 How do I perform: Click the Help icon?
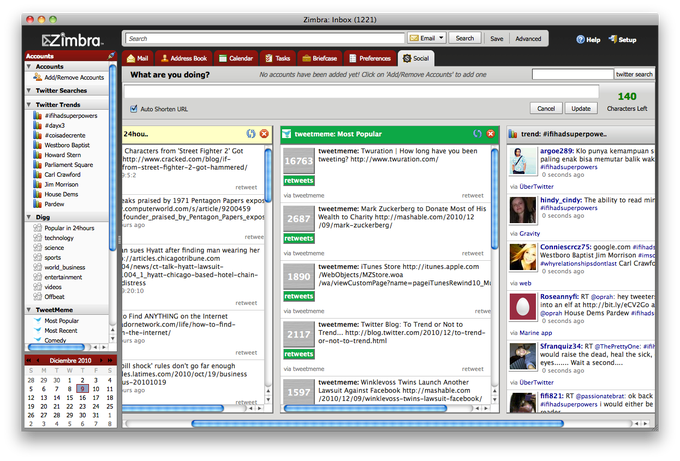click(580, 39)
